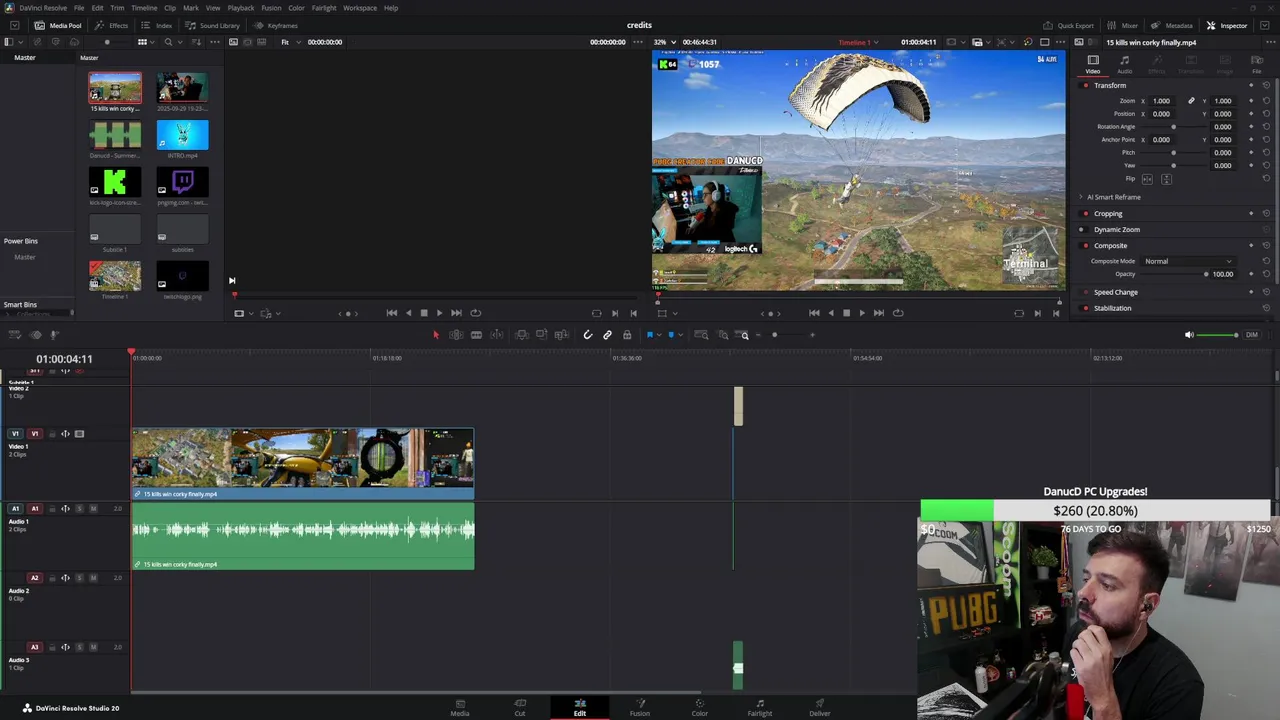Switch to the Audio inspector tab
The width and height of the screenshot is (1280, 720).
point(1124,64)
